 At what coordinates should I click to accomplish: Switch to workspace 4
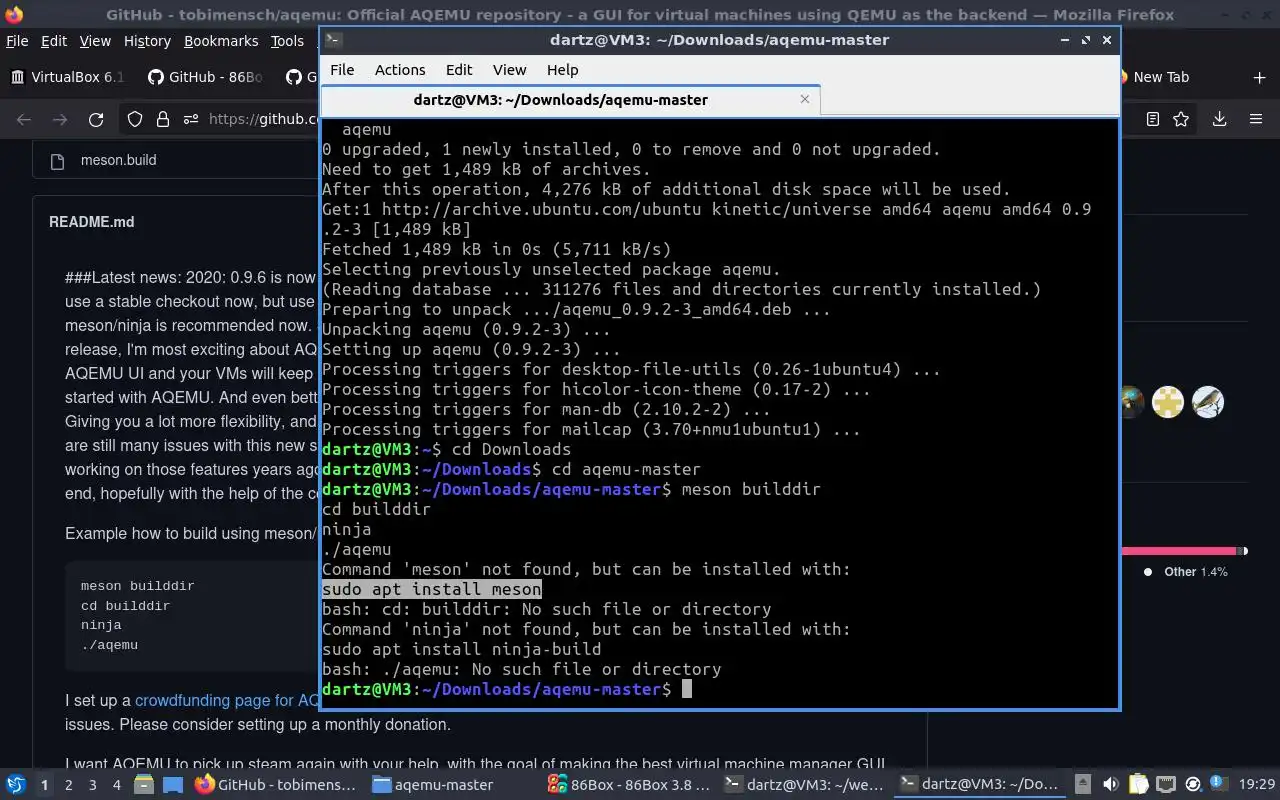[117, 785]
